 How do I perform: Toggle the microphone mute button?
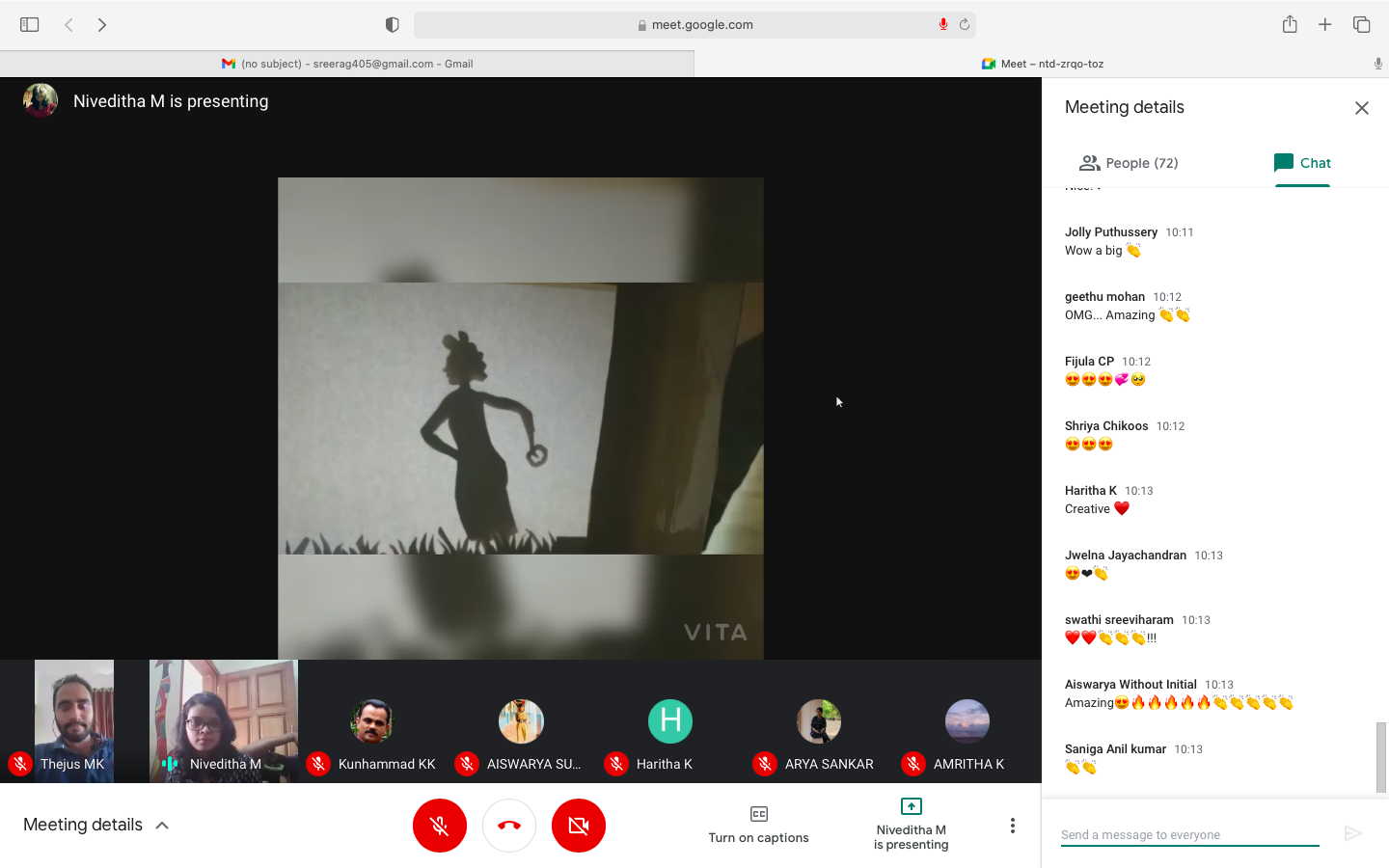pyautogui.click(x=440, y=826)
